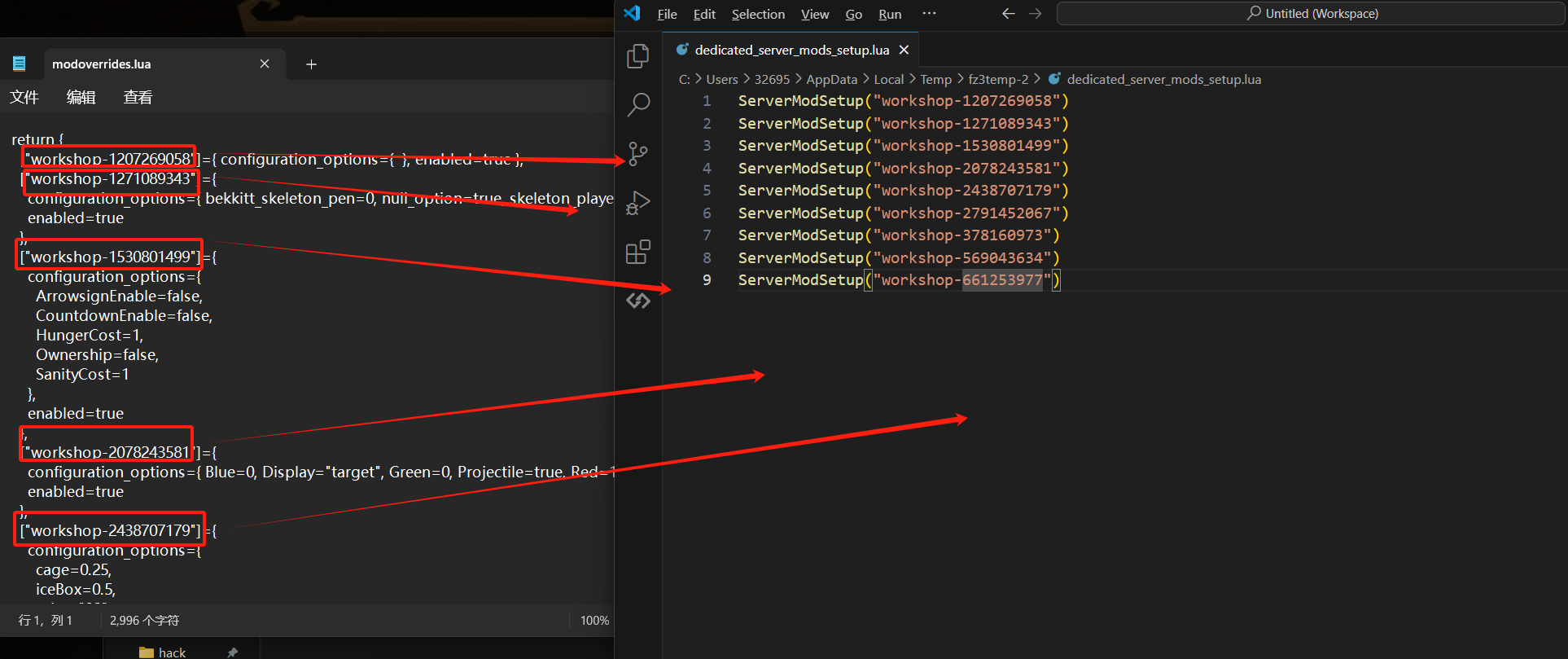This screenshot has width=1568, height=659.
Task: Open the Remote Explorer activity icon
Action: coord(638,301)
